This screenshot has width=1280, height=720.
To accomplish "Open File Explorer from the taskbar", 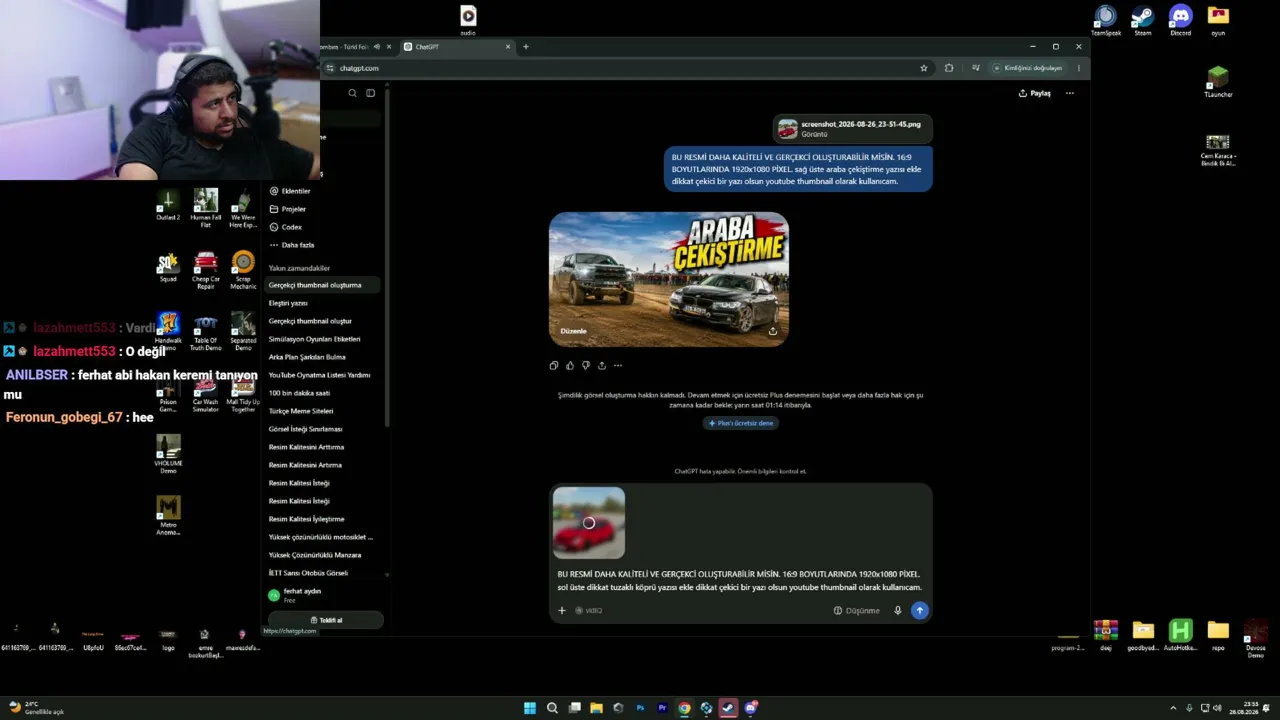I will [596, 708].
